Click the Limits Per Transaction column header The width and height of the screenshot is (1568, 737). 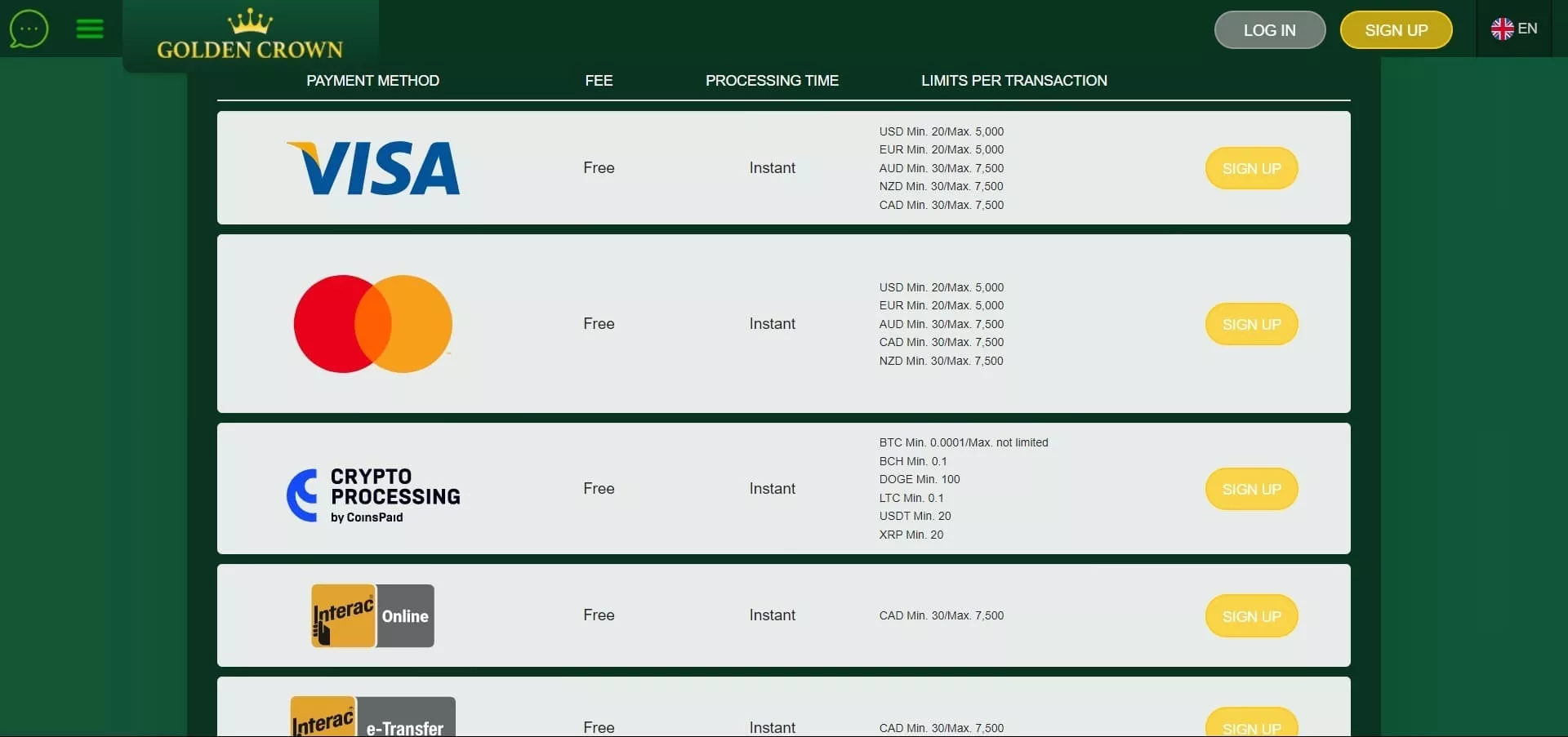1013,81
